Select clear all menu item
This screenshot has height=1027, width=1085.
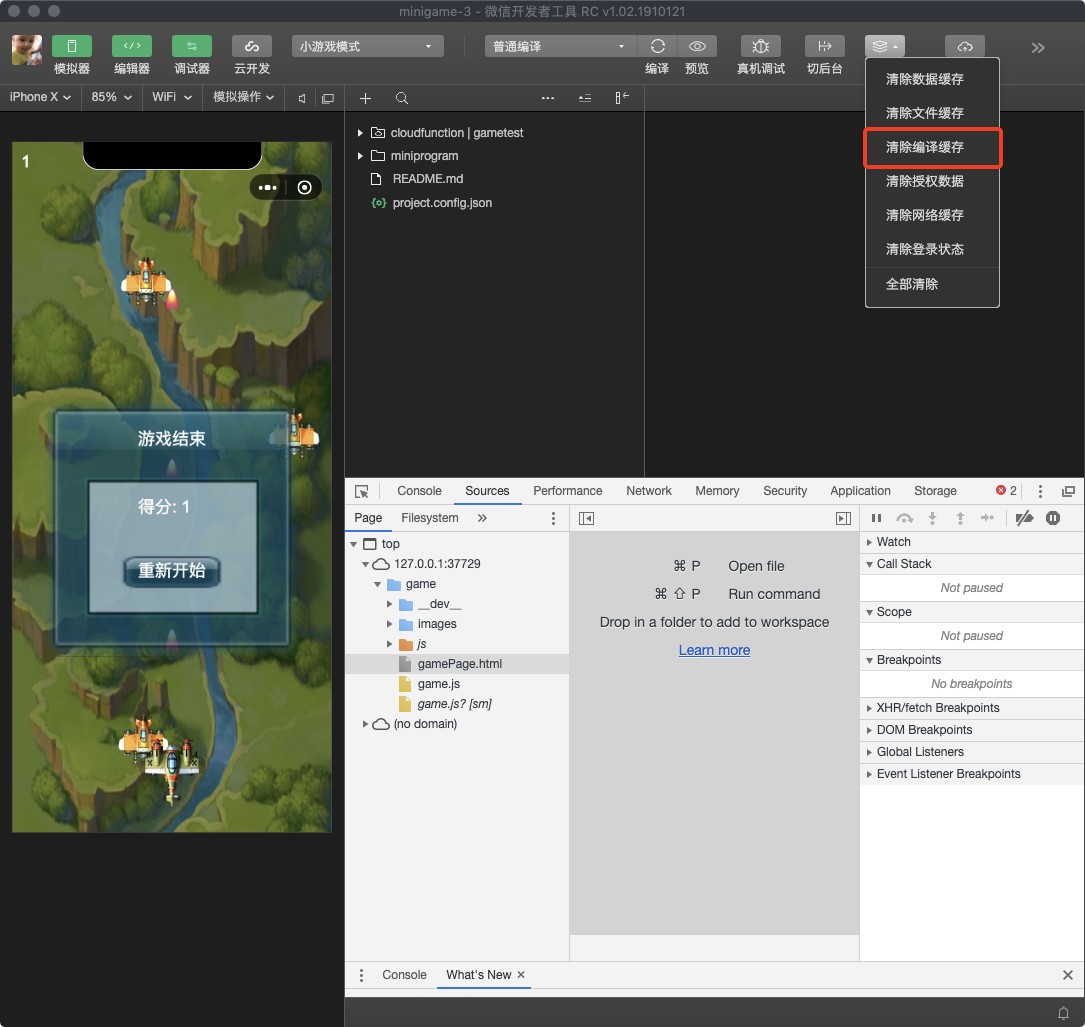click(x=931, y=284)
